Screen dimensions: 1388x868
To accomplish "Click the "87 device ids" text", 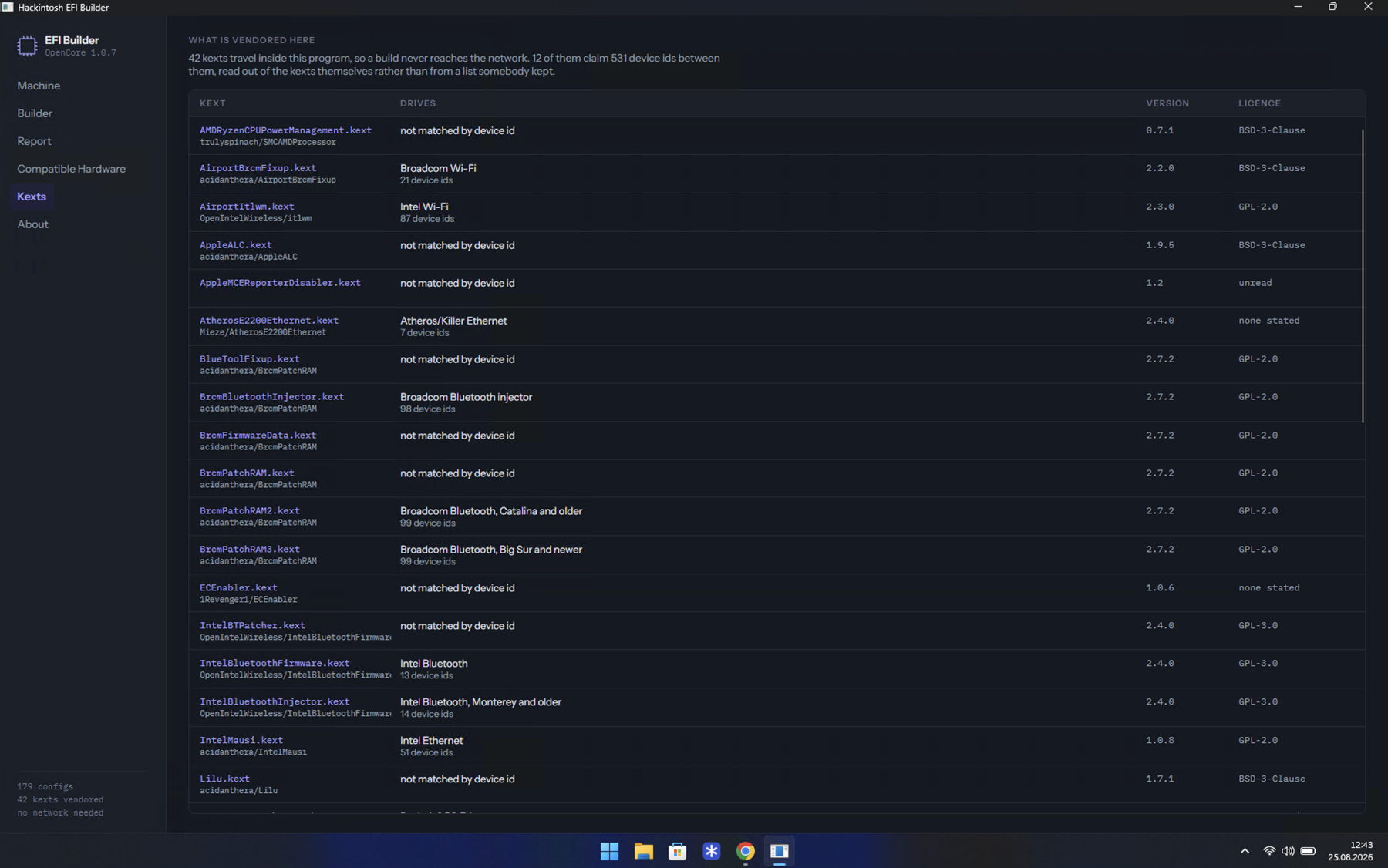I will click(x=427, y=219).
